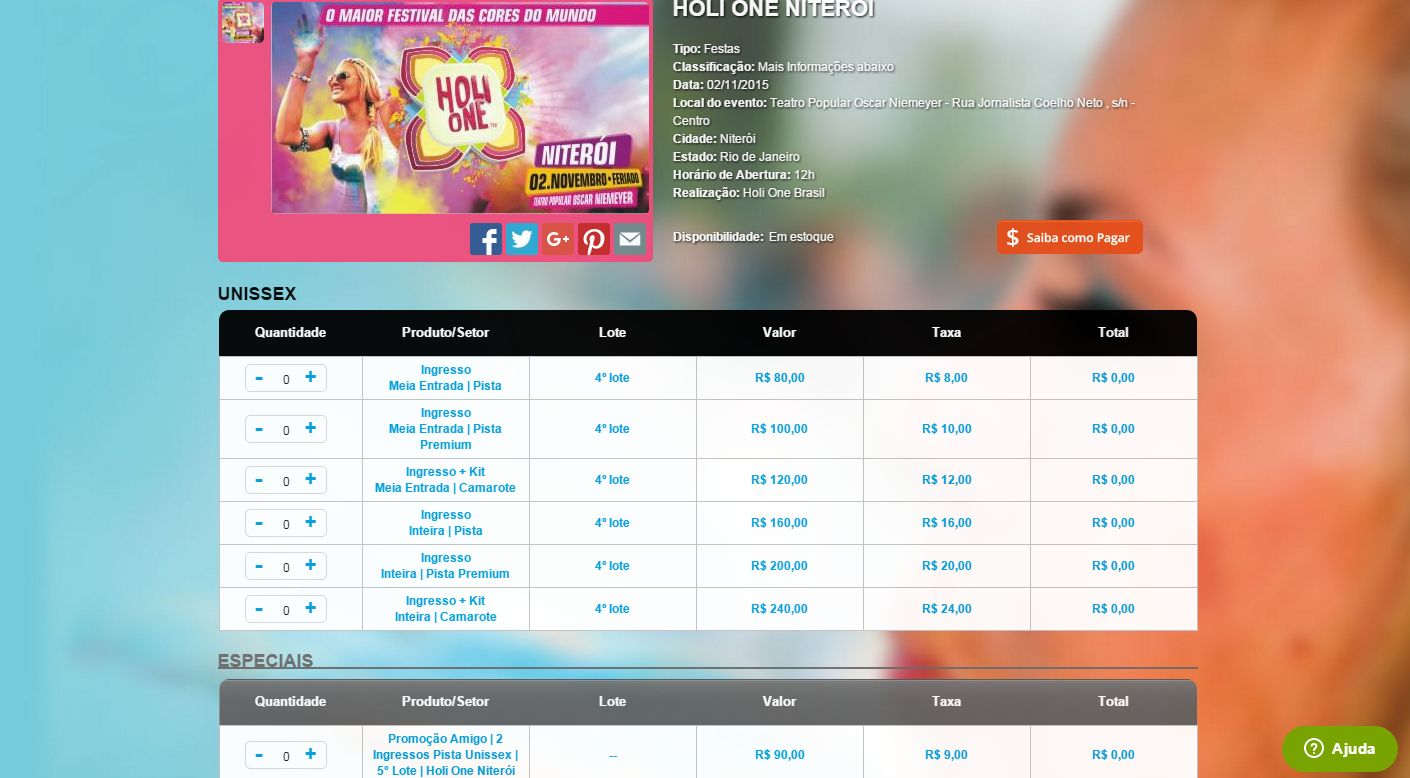Increase quantity for Inteira Camarote ticket

click(x=310, y=608)
